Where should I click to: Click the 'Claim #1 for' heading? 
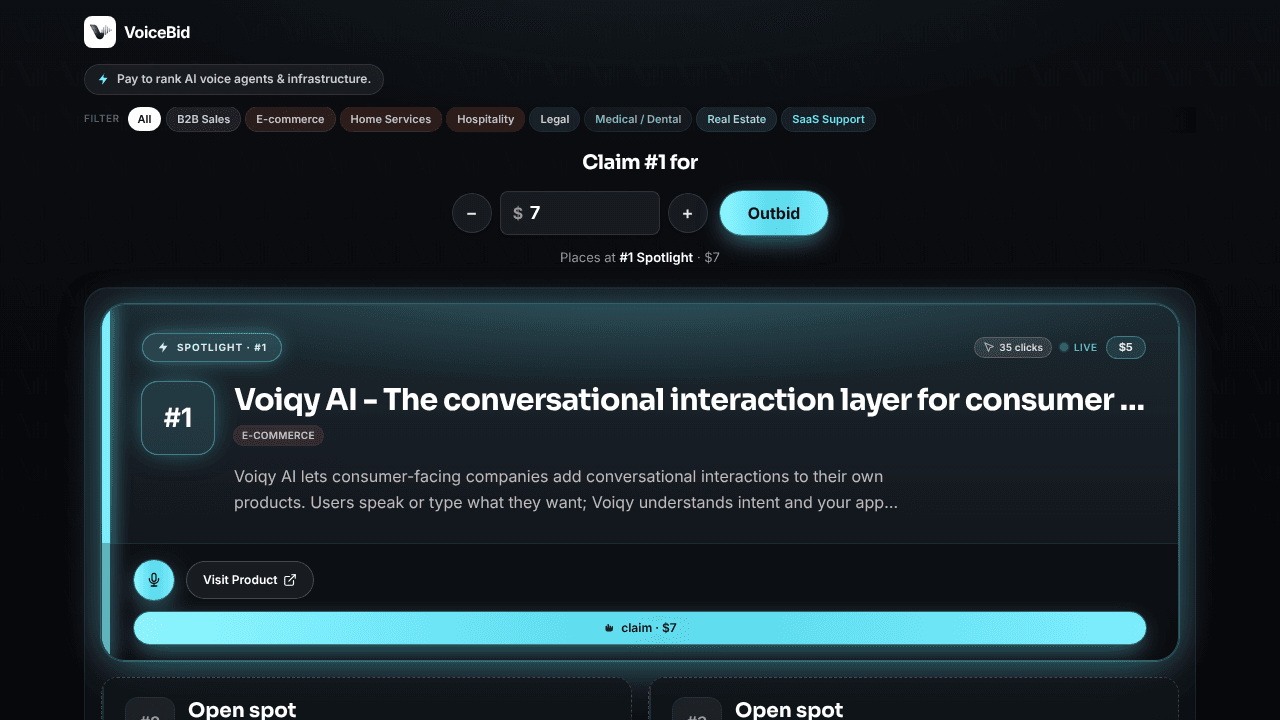point(640,162)
